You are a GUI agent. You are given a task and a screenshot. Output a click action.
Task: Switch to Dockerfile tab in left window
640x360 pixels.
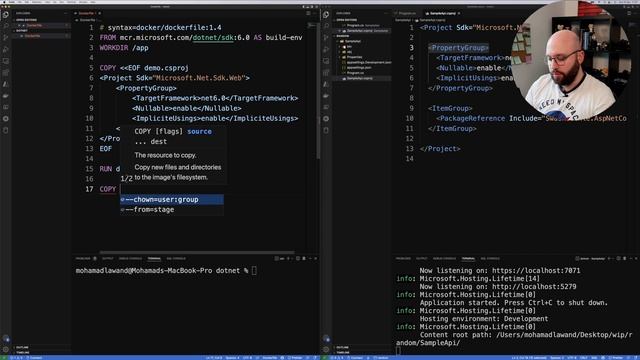point(86,13)
